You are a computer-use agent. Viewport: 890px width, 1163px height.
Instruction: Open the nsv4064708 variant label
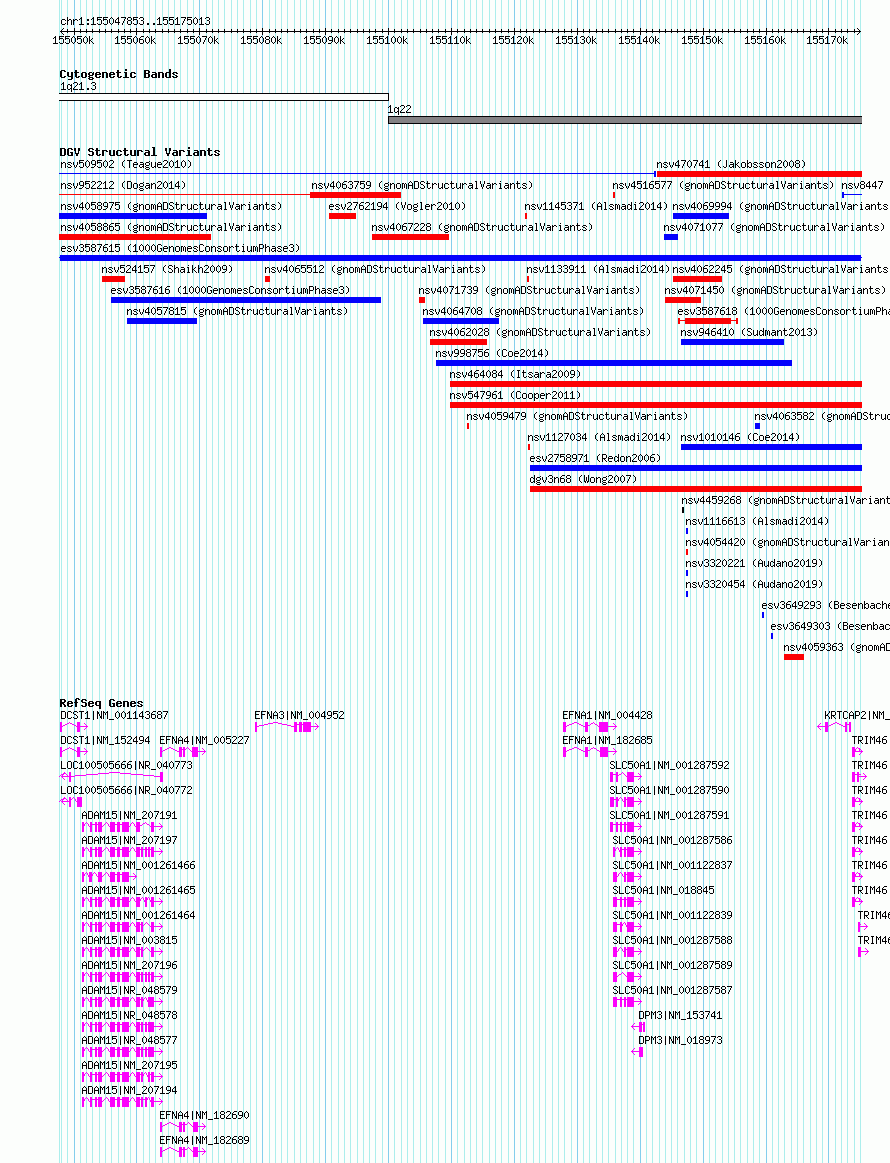click(533, 311)
